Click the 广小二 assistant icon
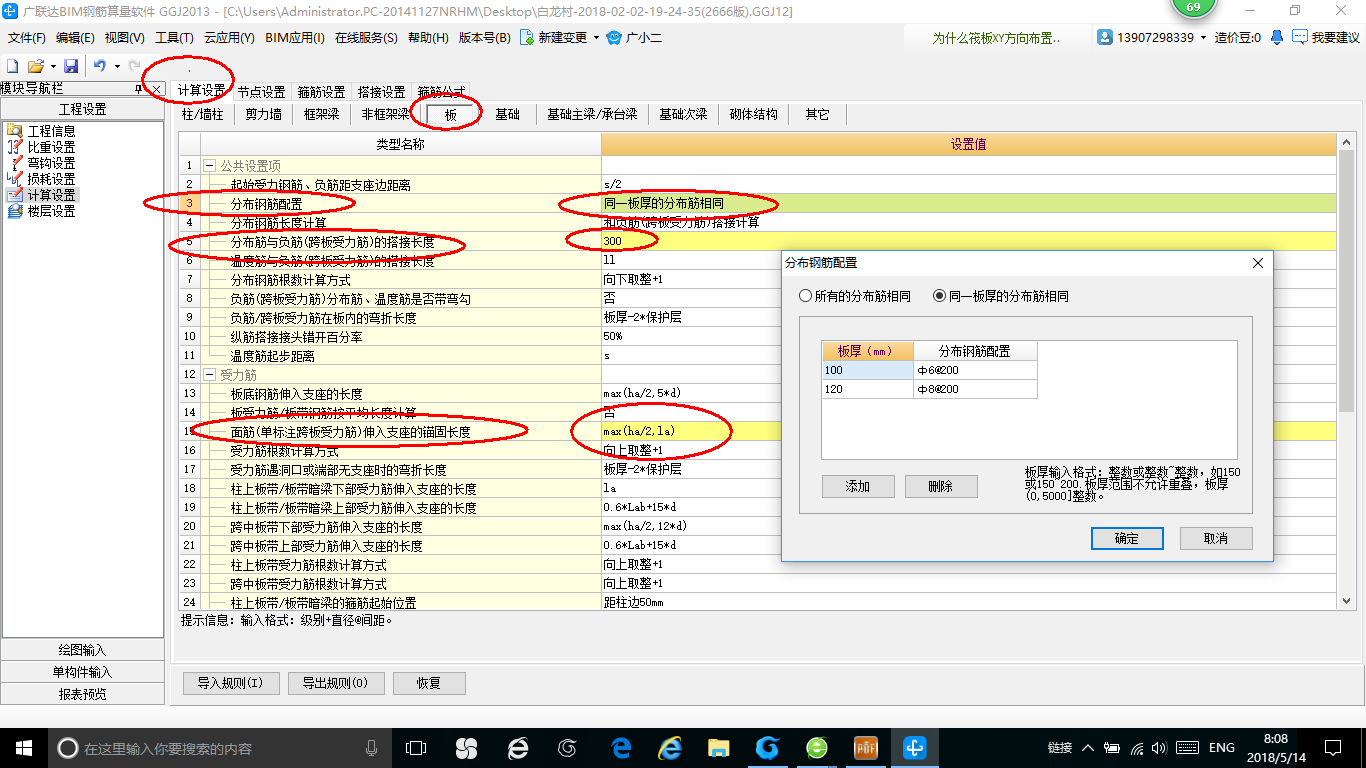This screenshot has height=768, width=1366. [x=615, y=38]
